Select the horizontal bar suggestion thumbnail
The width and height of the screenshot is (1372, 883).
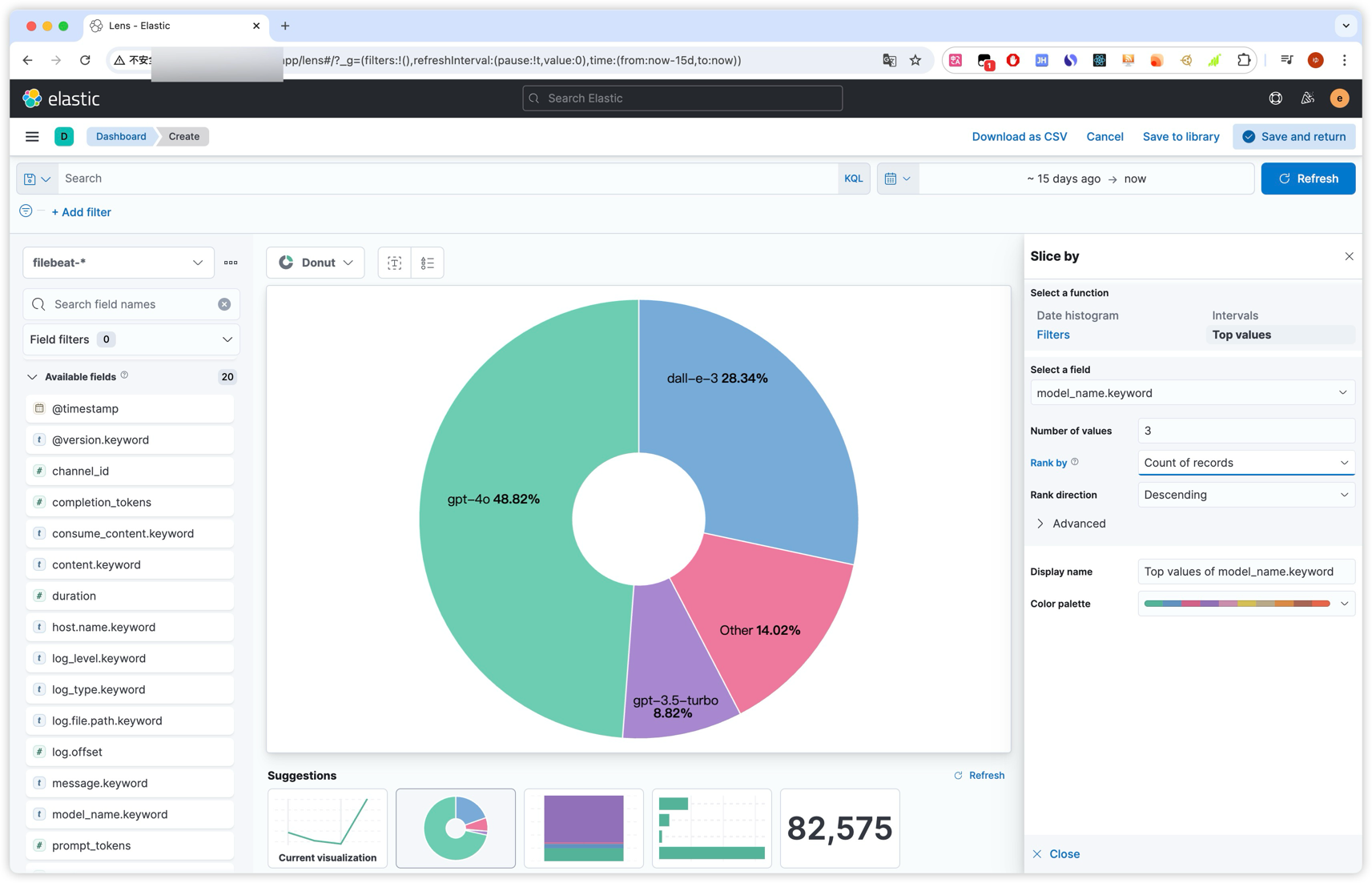point(712,828)
